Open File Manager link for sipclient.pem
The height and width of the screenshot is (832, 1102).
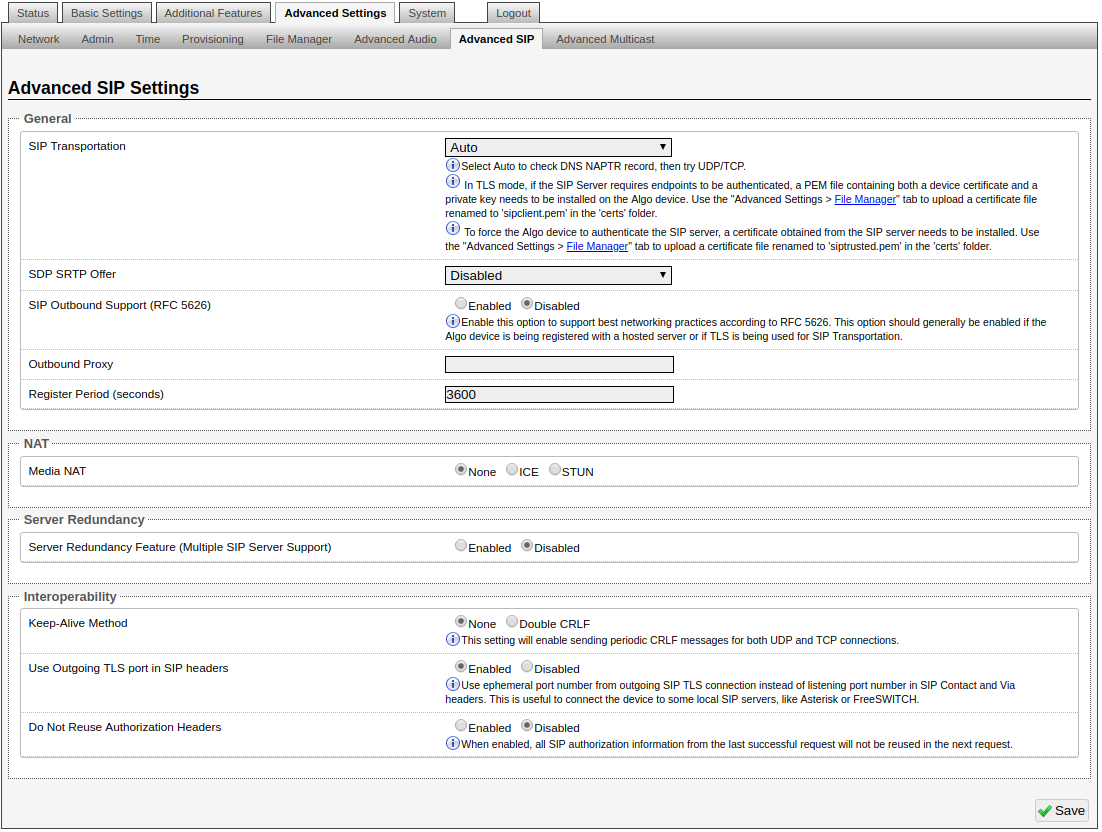pos(865,199)
